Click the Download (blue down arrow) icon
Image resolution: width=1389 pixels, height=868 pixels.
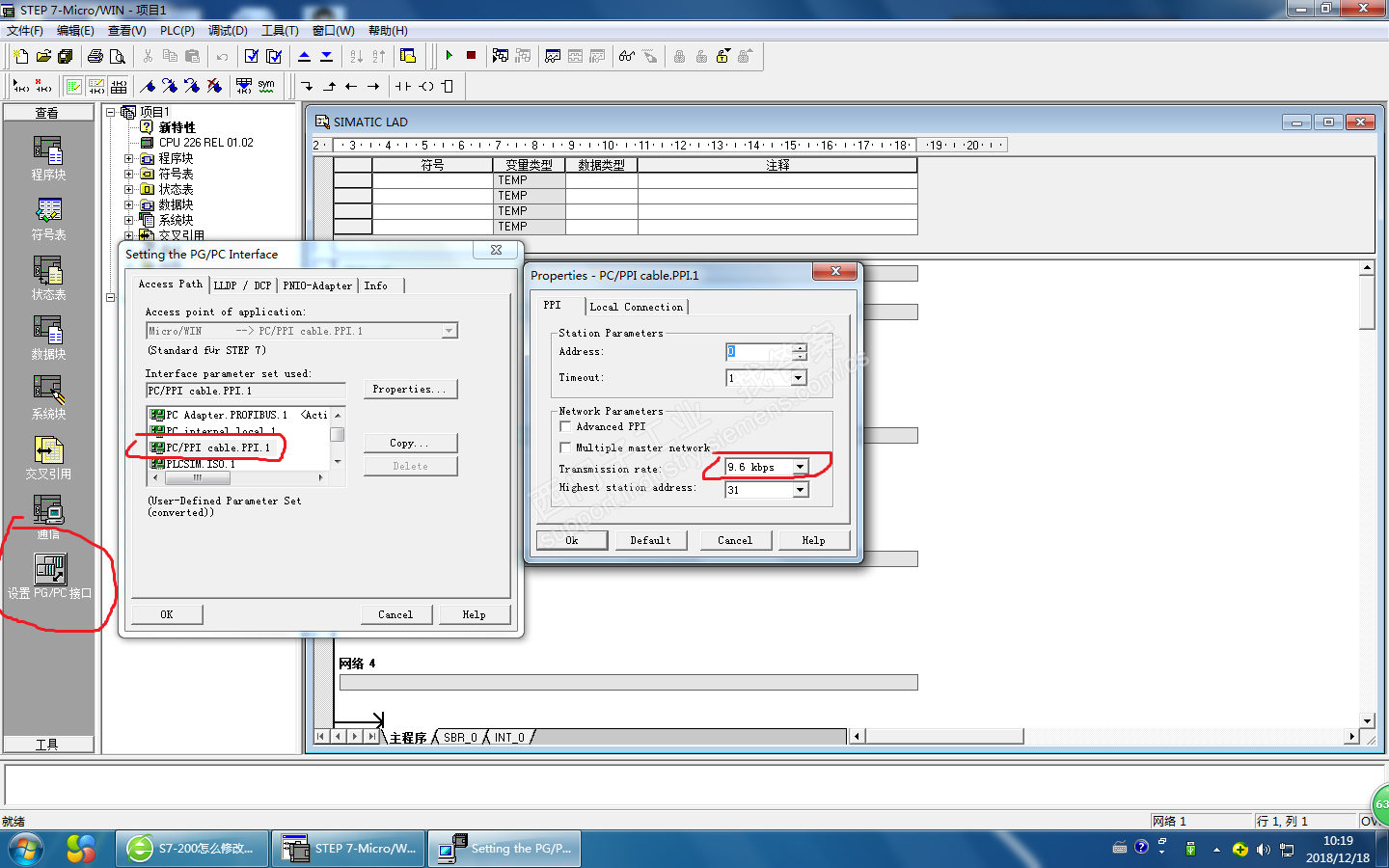[327, 56]
